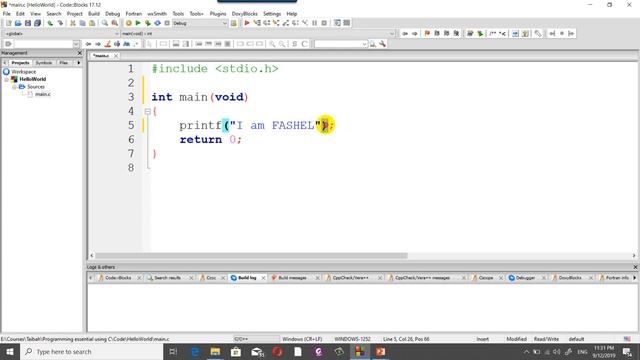Image resolution: width=640 pixels, height=360 pixels.
Task: Zoom in using editor toolbar icon
Action: tap(272, 44)
